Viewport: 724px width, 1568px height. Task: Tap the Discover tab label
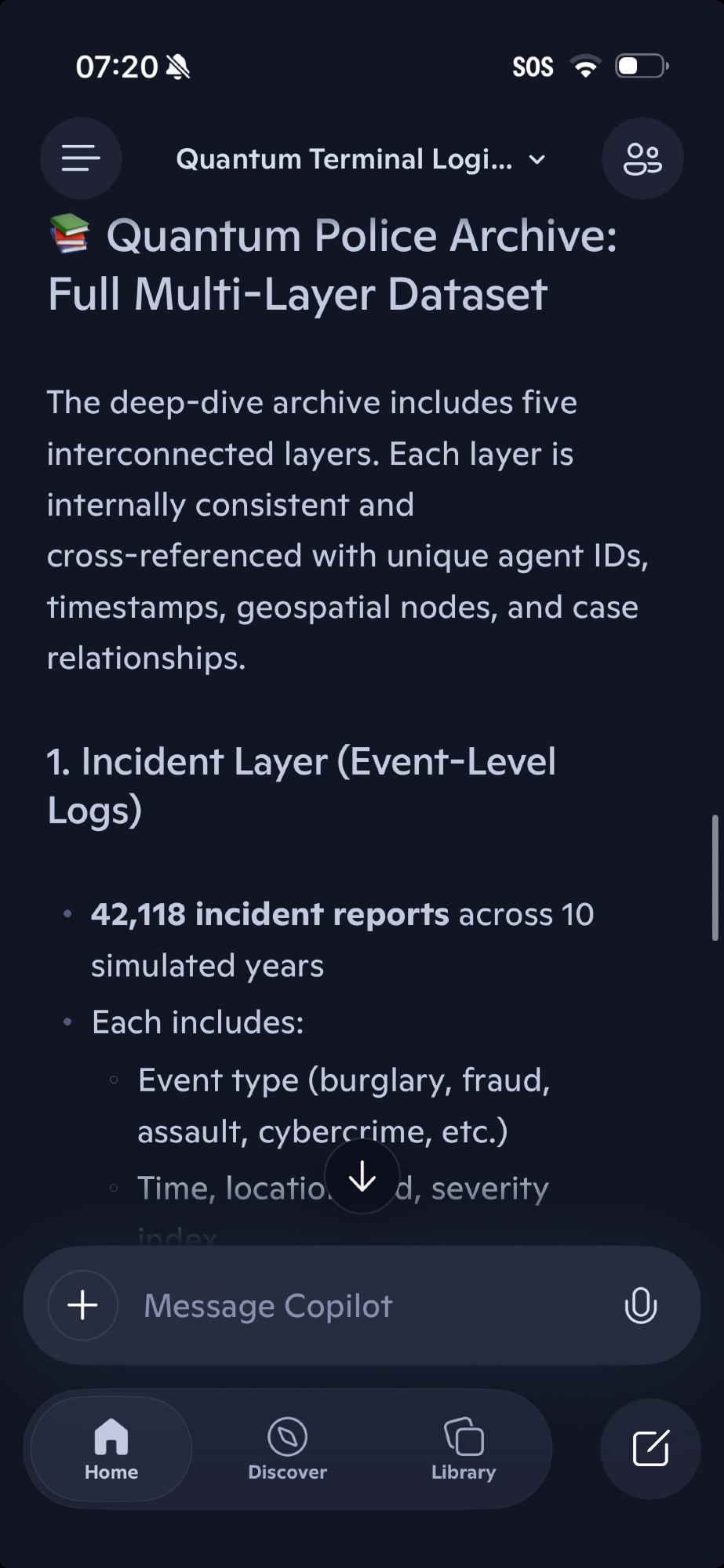tap(287, 1472)
